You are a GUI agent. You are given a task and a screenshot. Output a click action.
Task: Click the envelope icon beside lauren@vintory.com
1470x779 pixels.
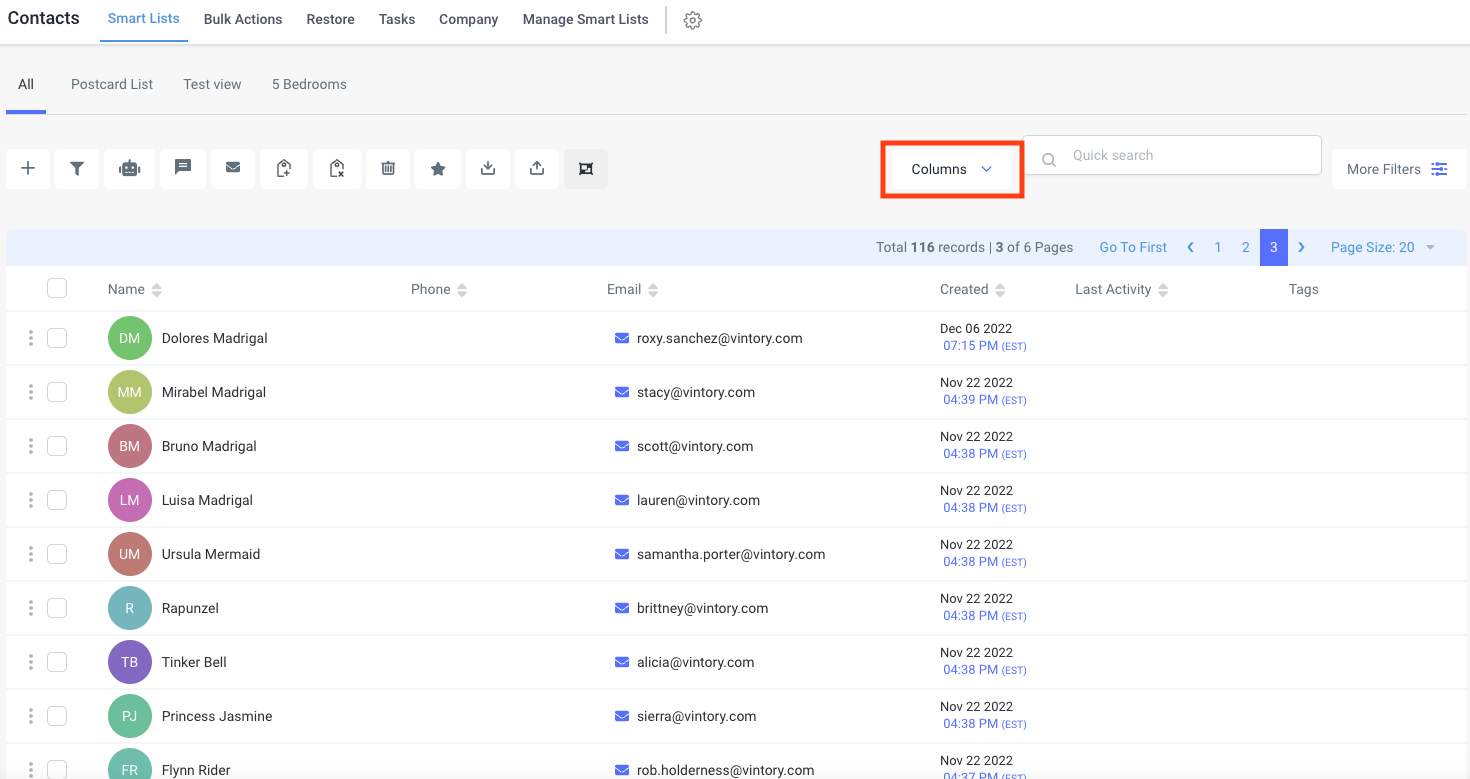(x=622, y=500)
